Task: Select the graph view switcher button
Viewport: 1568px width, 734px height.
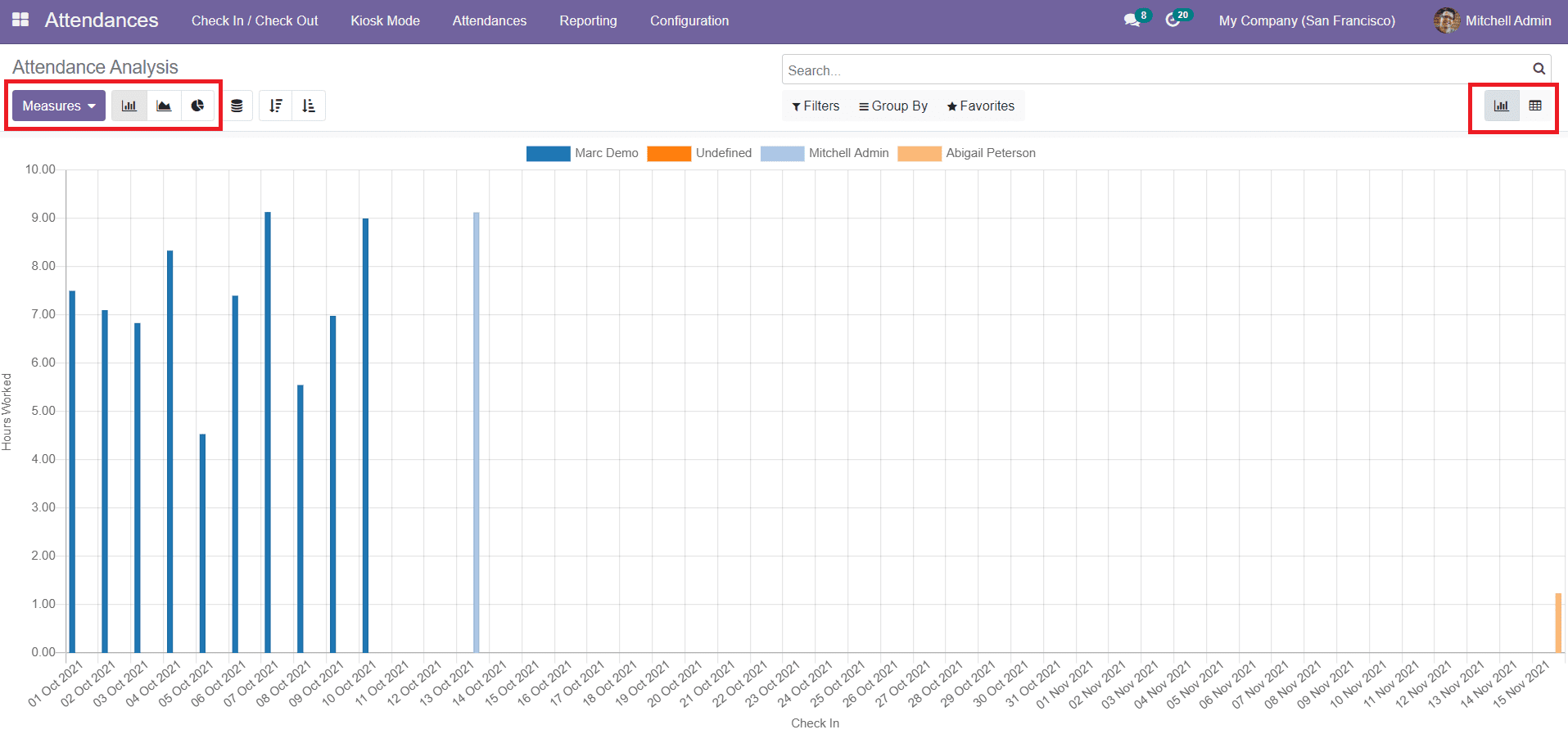Action: click(1502, 106)
